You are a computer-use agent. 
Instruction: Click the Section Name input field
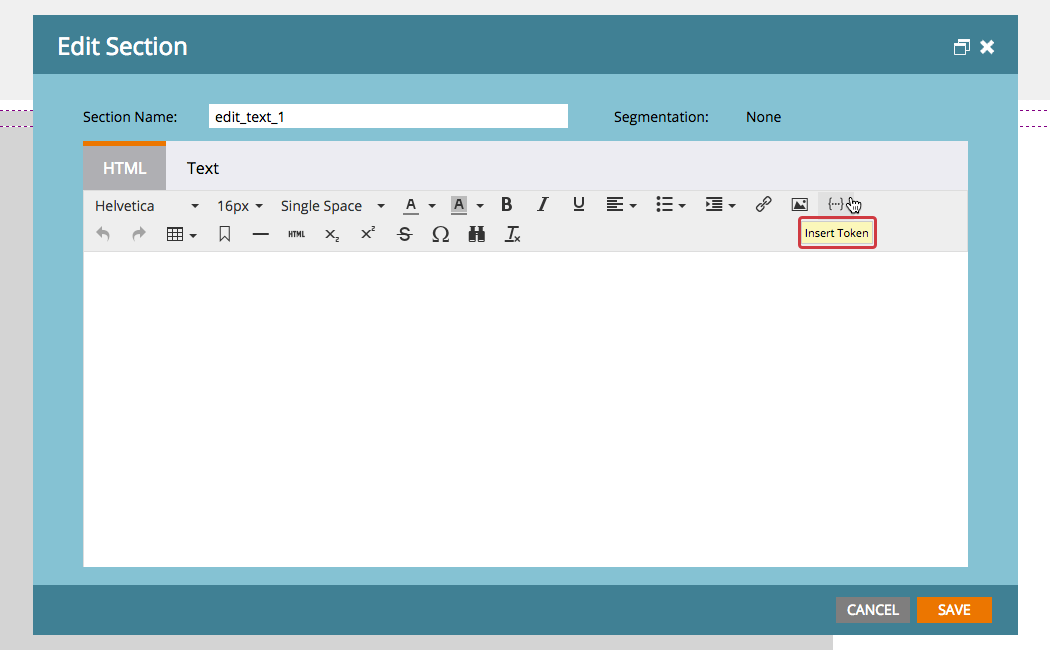tap(388, 116)
